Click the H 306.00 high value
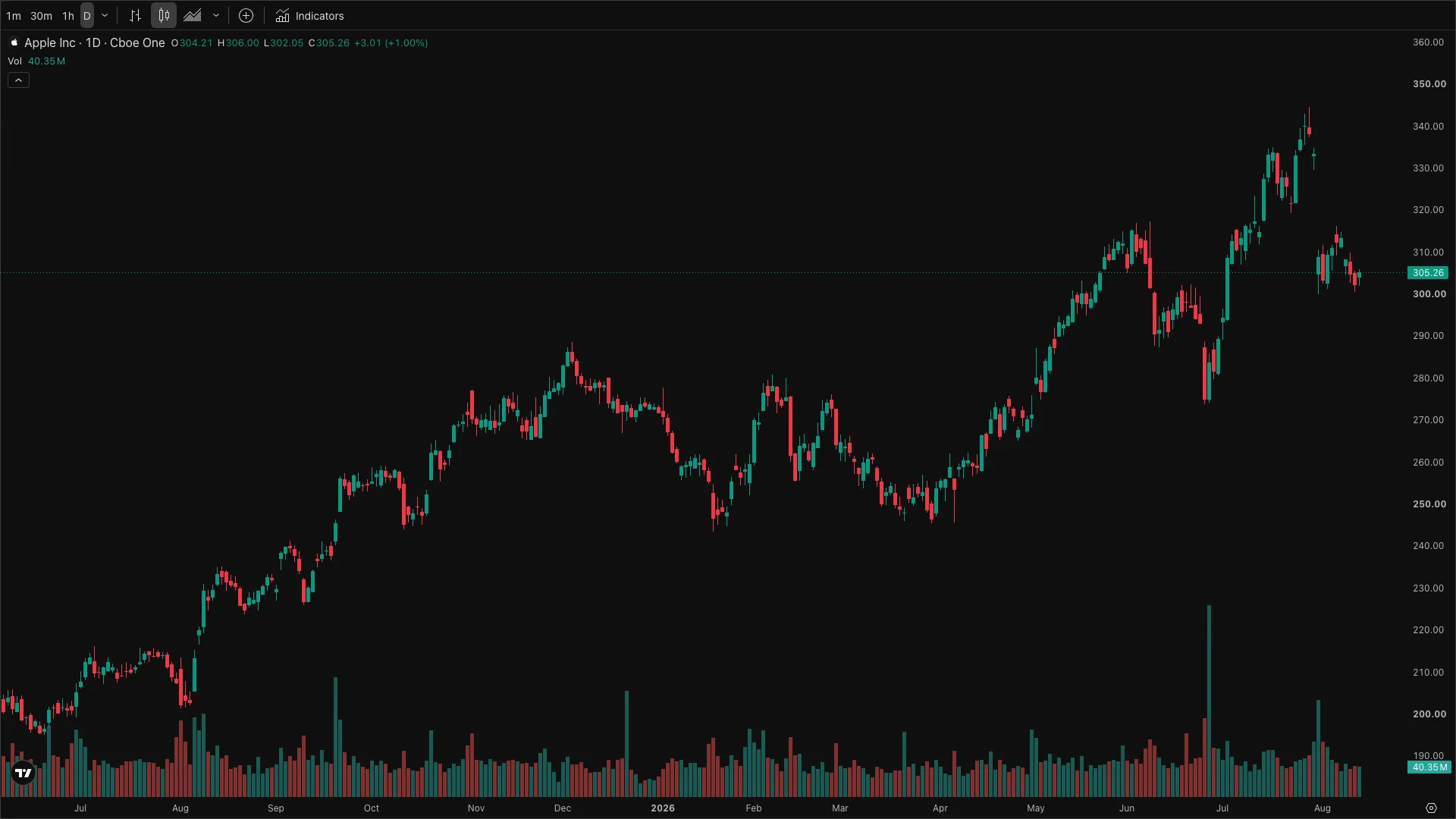 (238, 43)
